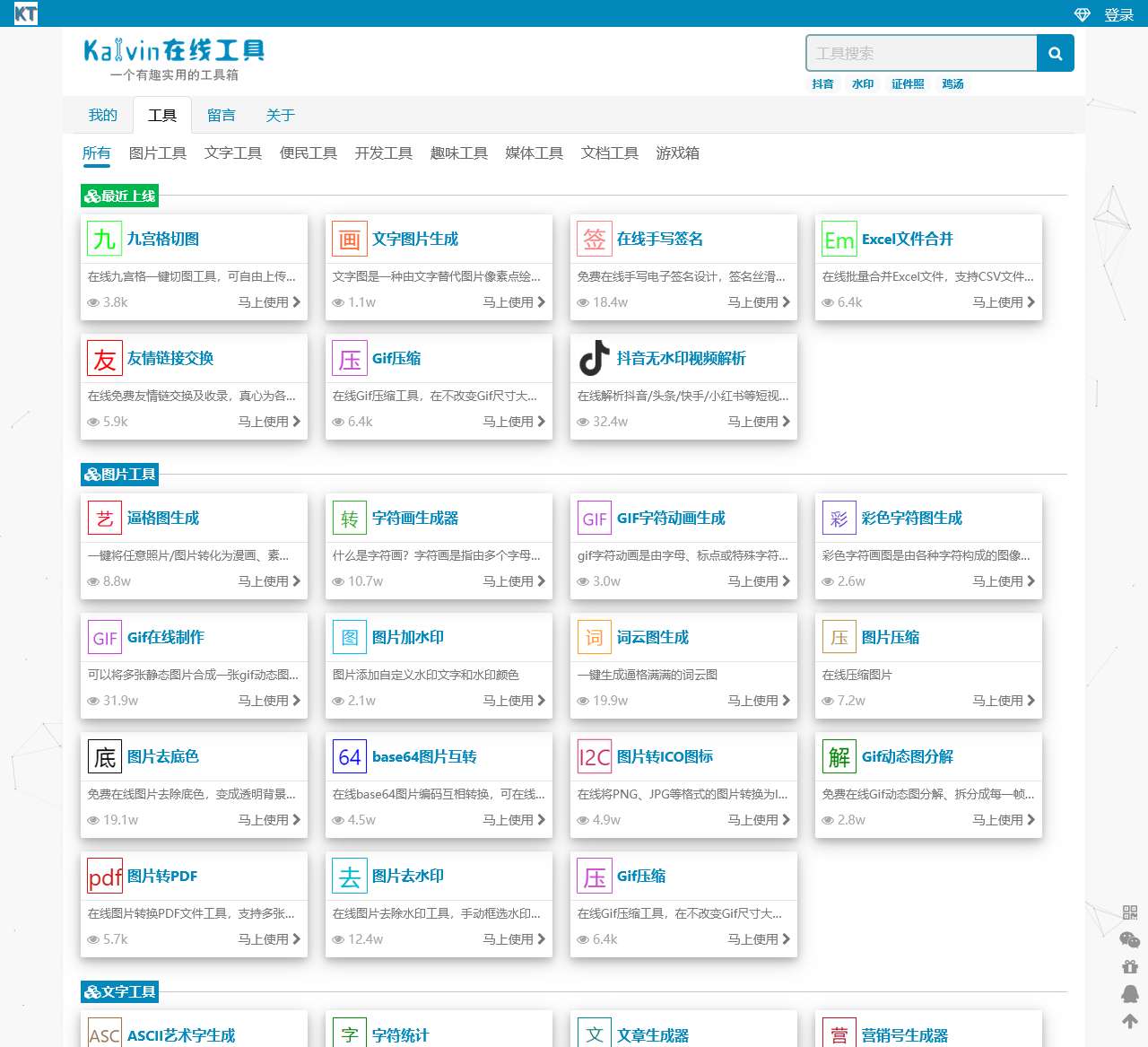Open the 文字图片生成 painting icon
This screenshot has height=1047, width=1148.
click(x=349, y=239)
